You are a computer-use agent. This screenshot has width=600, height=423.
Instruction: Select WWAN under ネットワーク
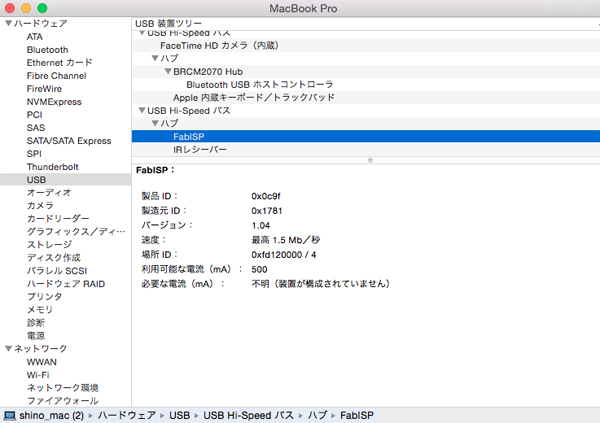coord(42,362)
